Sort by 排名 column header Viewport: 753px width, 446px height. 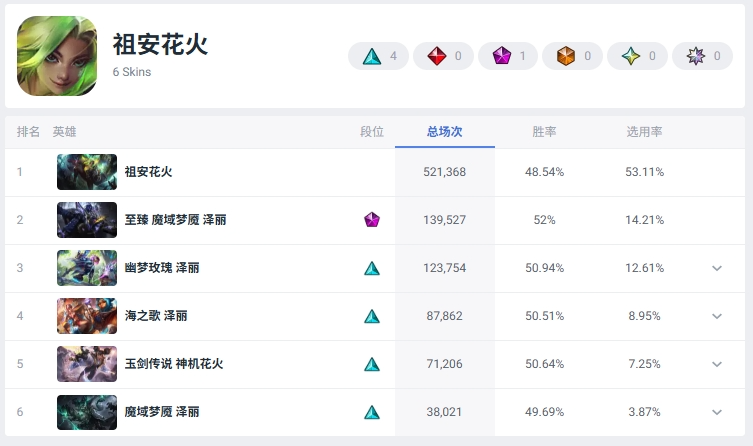(28, 132)
